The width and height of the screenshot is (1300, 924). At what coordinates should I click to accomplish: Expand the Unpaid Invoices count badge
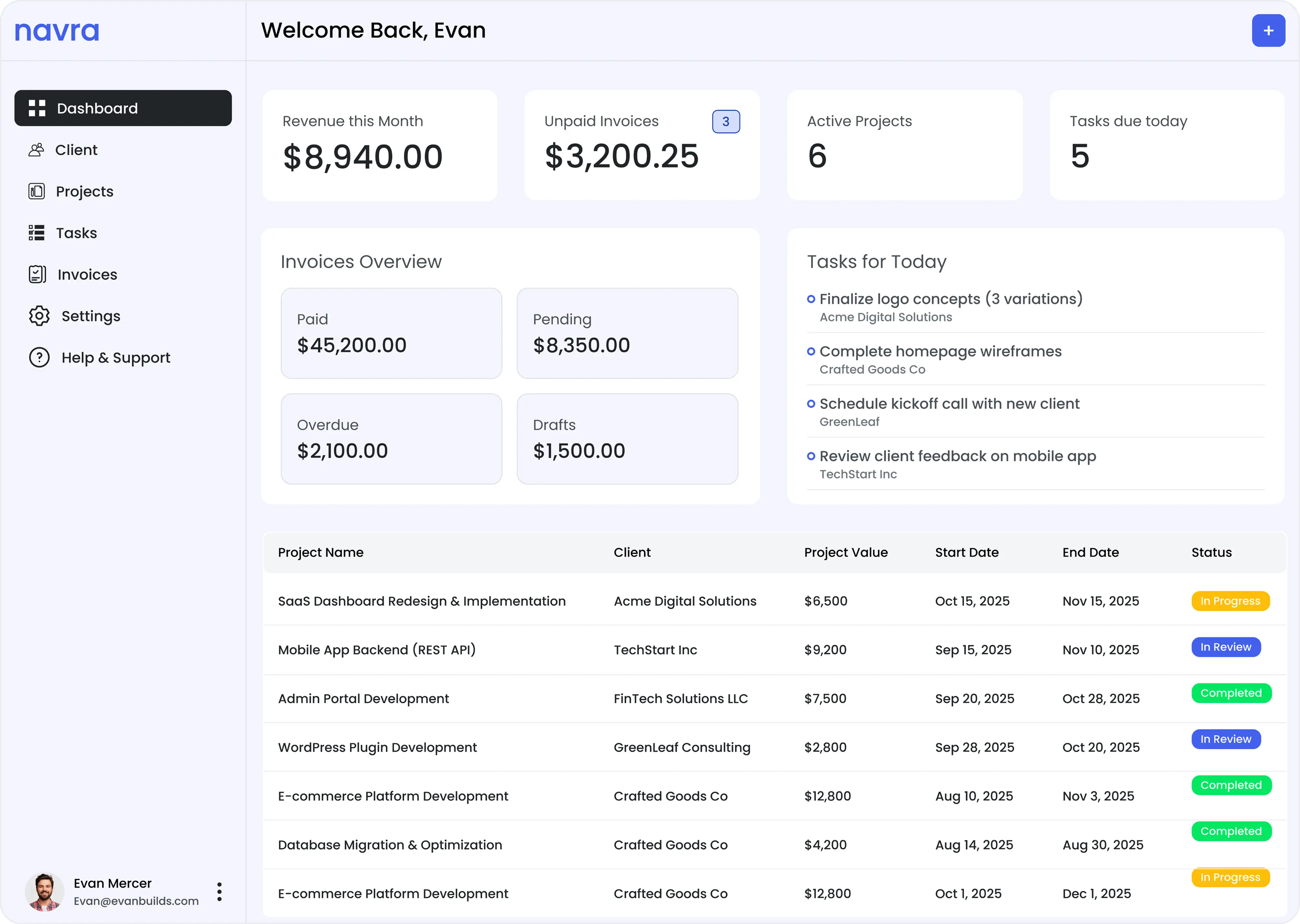pyautogui.click(x=726, y=121)
